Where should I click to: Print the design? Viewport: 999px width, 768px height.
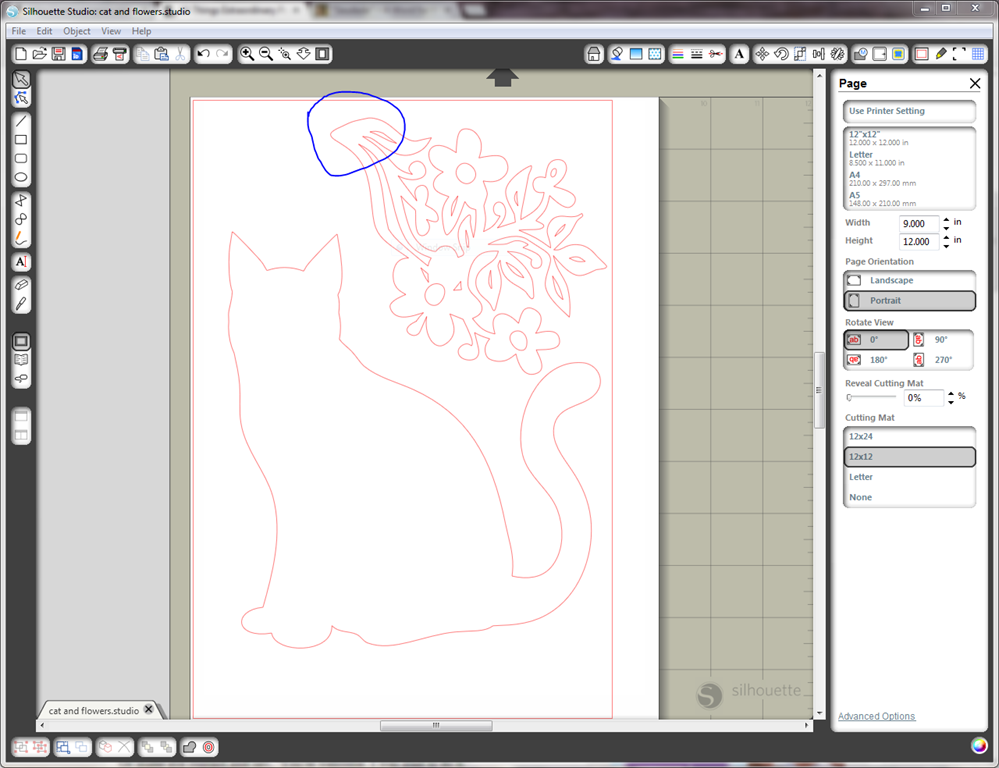(100, 54)
